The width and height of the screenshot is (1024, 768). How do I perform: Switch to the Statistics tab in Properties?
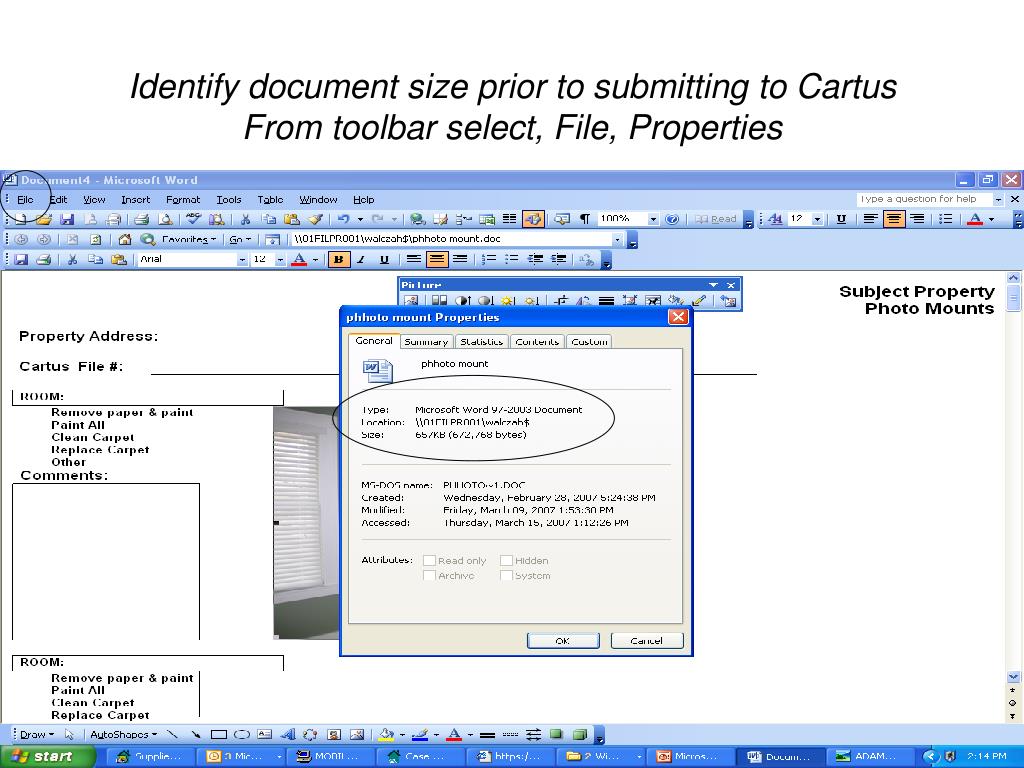(x=481, y=342)
